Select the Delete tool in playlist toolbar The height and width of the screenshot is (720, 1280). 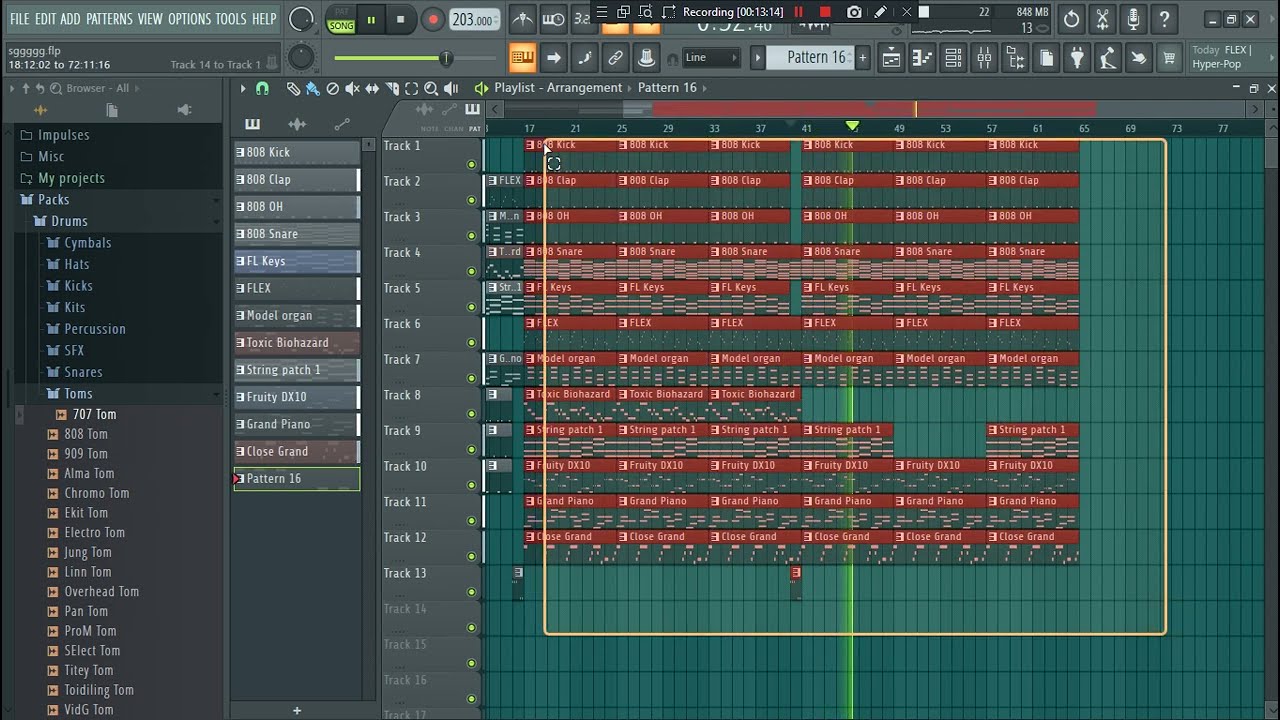pos(333,88)
